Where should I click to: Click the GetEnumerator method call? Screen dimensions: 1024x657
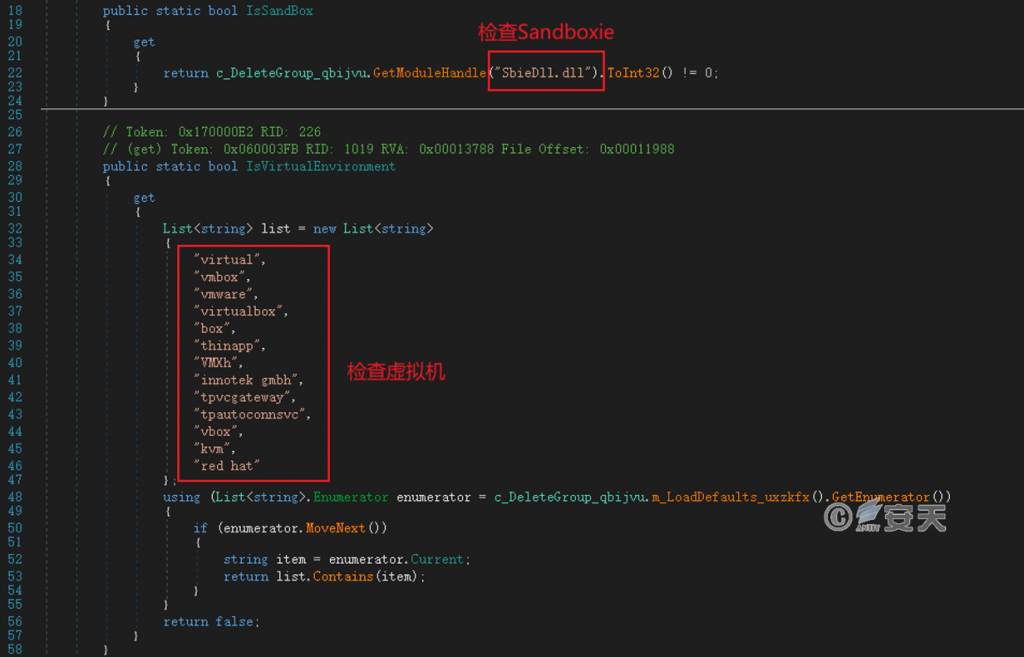(x=893, y=496)
